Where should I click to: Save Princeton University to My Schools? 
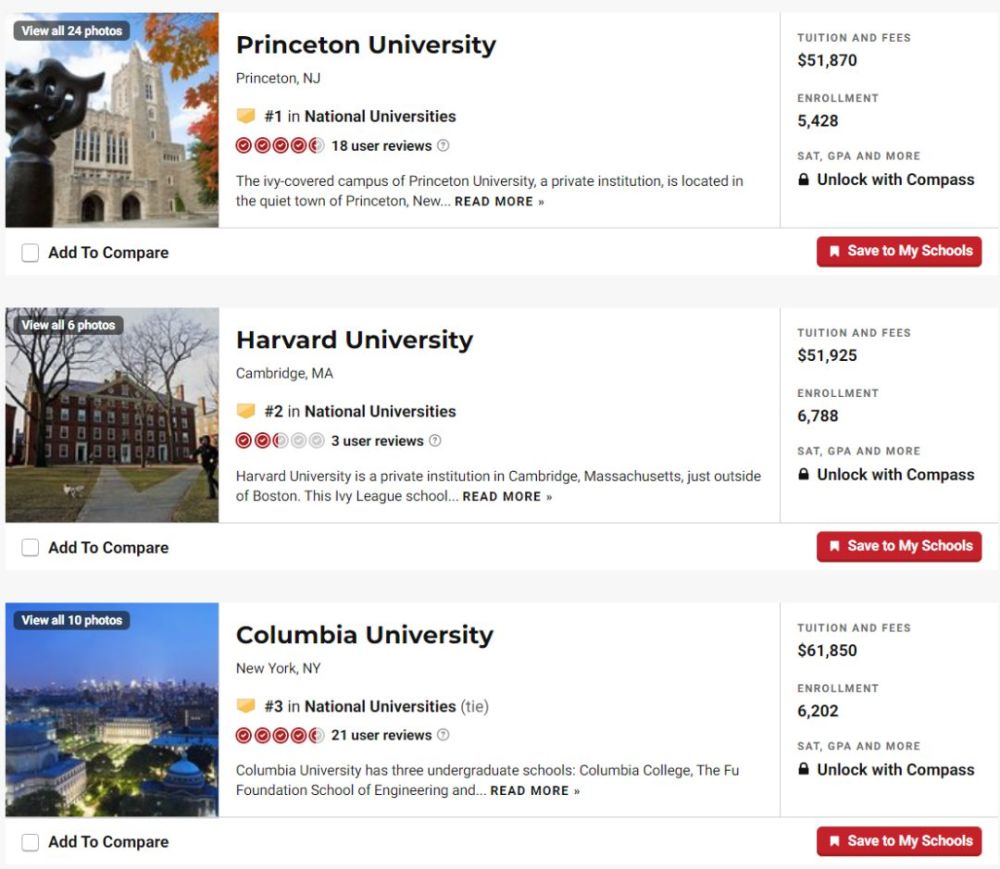899,252
